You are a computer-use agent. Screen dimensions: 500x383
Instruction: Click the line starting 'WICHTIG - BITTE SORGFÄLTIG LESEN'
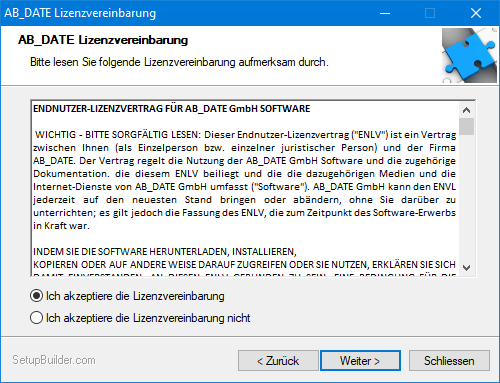pos(245,135)
